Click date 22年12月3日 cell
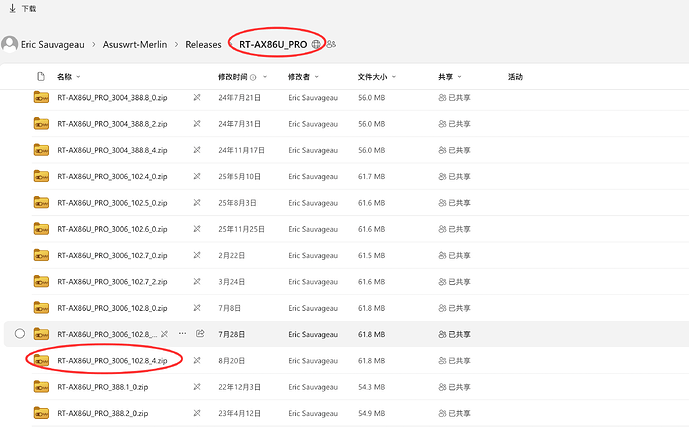Image resolution: width=689 pixels, height=428 pixels. 239,387
